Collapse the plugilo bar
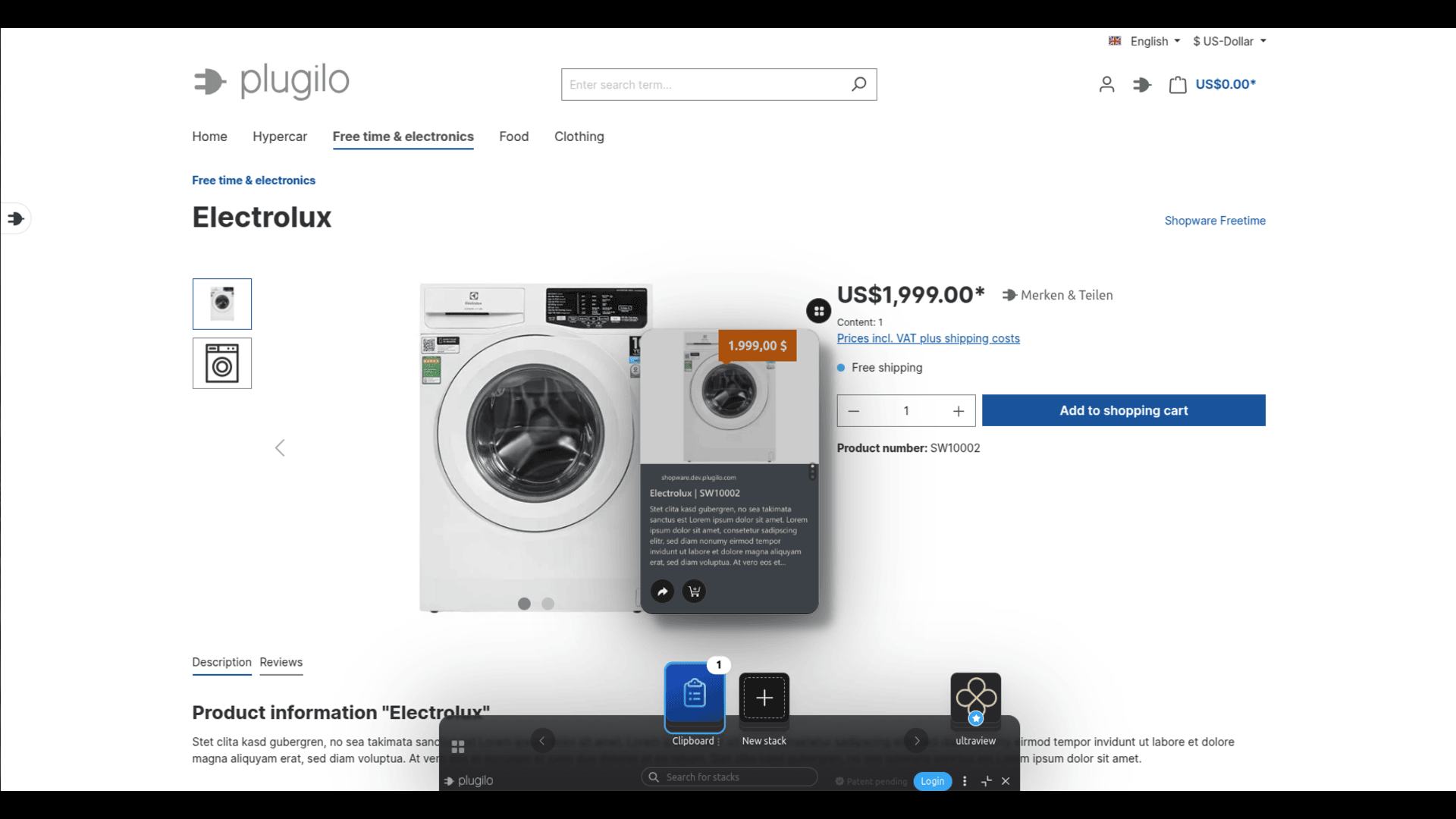This screenshot has width=1456, height=819. point(986,781)
